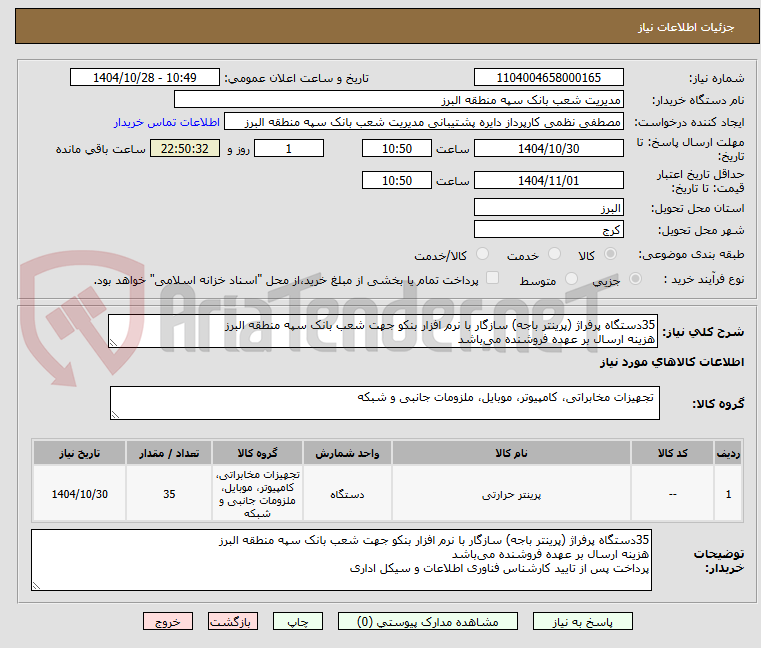This screenshot has height=648, width=761.
Task: Click the خروج exit button
Action: click(x=167, y=621)
